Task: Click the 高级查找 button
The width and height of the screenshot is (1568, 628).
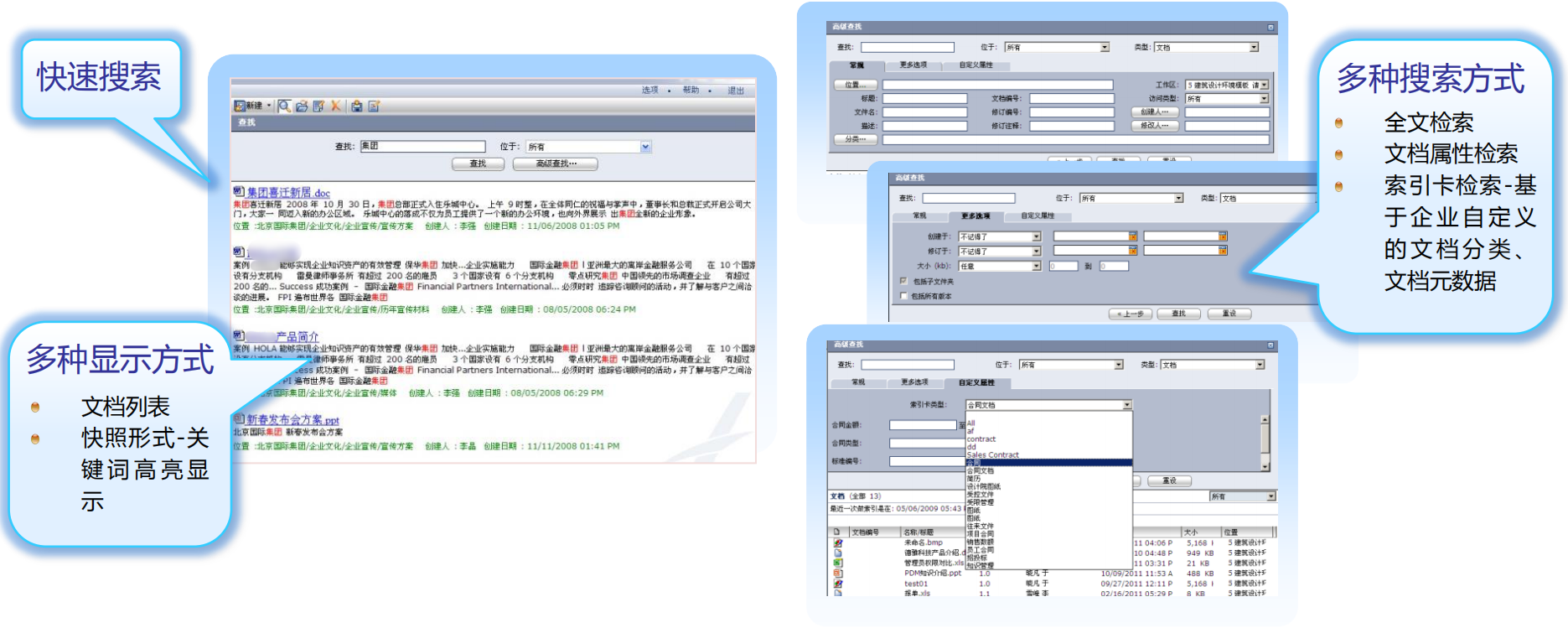Action: (556, 163)
